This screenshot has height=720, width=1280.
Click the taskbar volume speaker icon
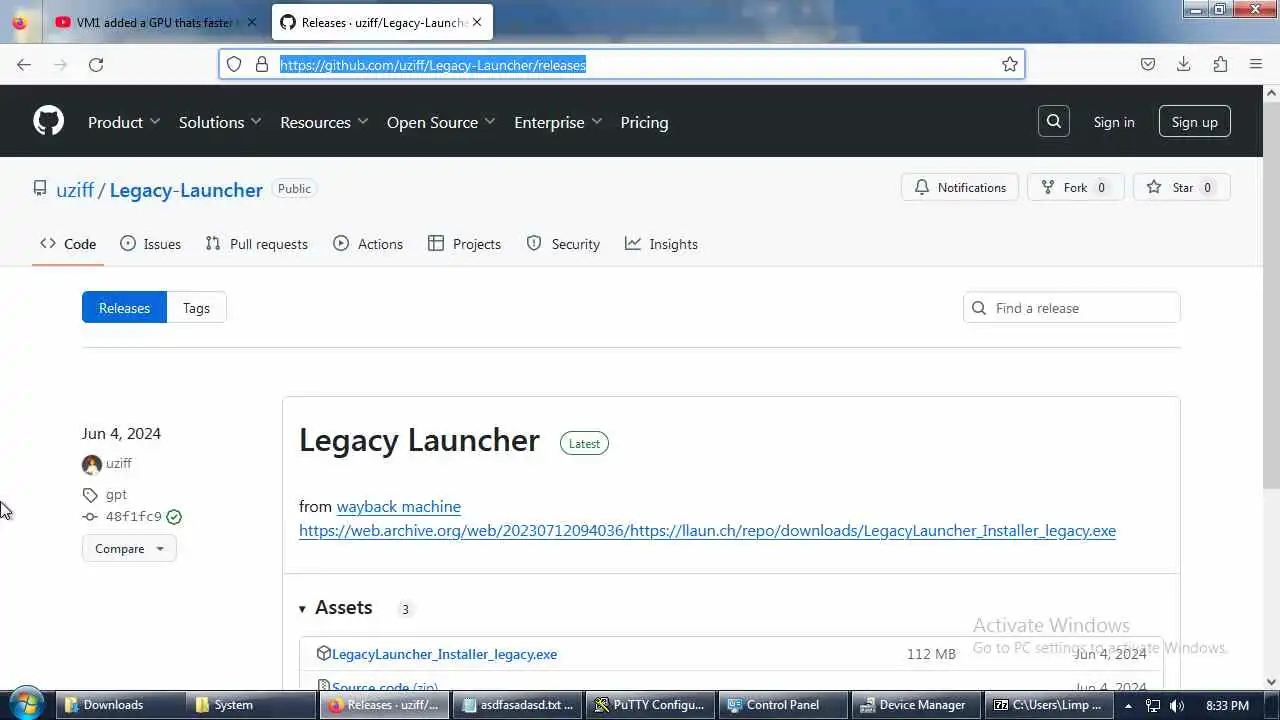click(1177, 705)
